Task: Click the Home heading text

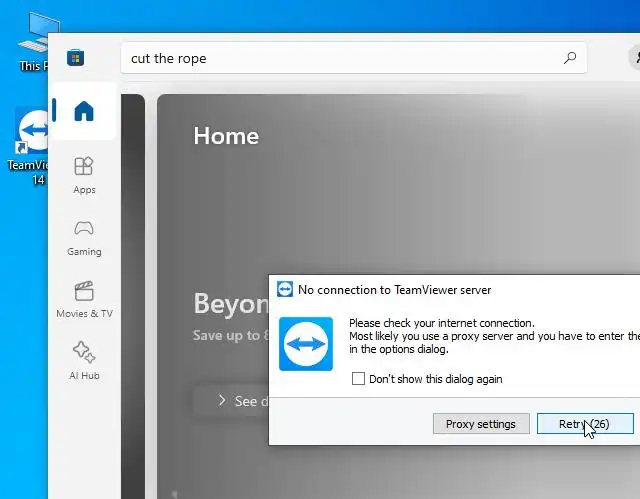Action: click(x=226, y=136)
